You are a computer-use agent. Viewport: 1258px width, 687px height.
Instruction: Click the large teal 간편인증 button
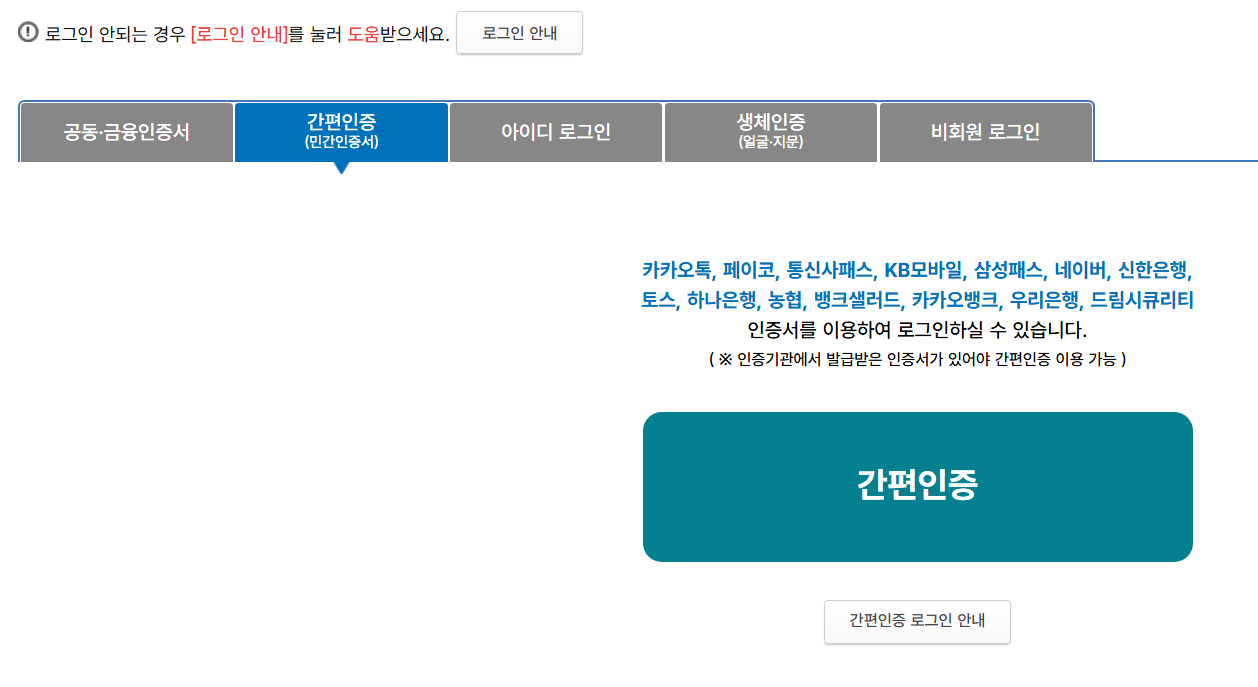[918, 487]
